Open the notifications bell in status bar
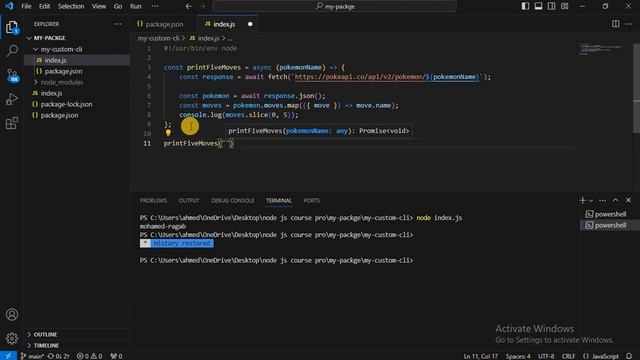This screenshot has width=640, height=360. (x=629, y=356)
